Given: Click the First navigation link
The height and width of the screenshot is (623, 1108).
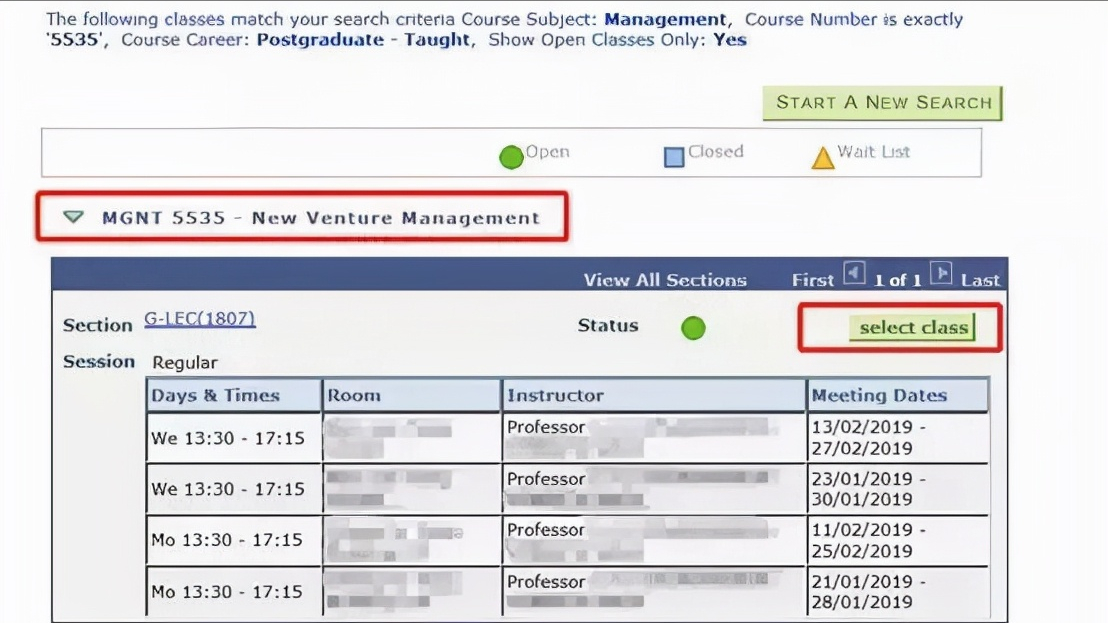Looking at the screenshot, I should [x=813, y=280].
